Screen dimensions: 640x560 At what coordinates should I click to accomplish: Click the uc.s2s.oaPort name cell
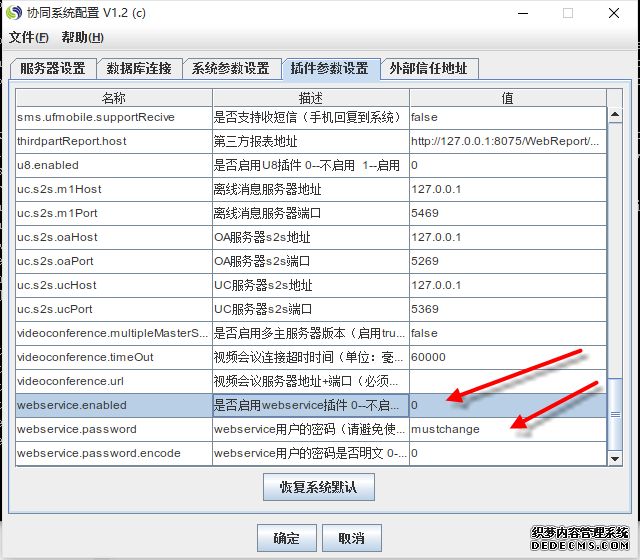pyautogui.click(x=114, y=262)
